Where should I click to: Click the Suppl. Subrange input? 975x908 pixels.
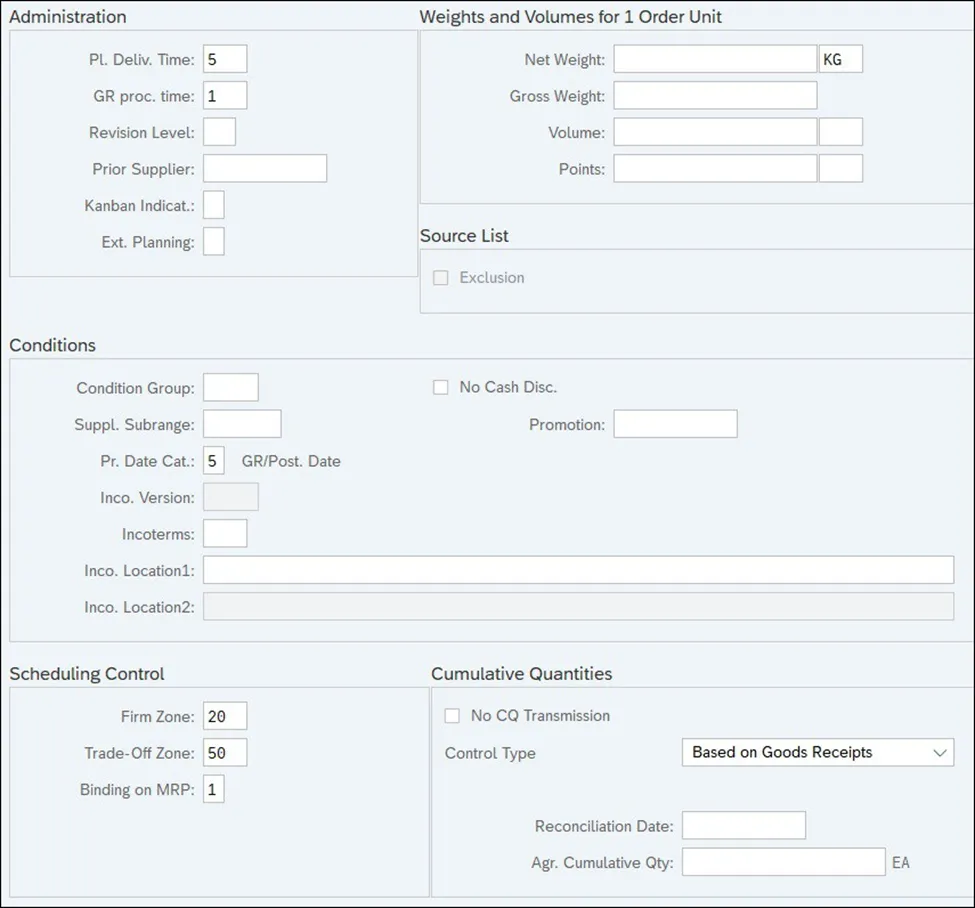coord(242,424)
